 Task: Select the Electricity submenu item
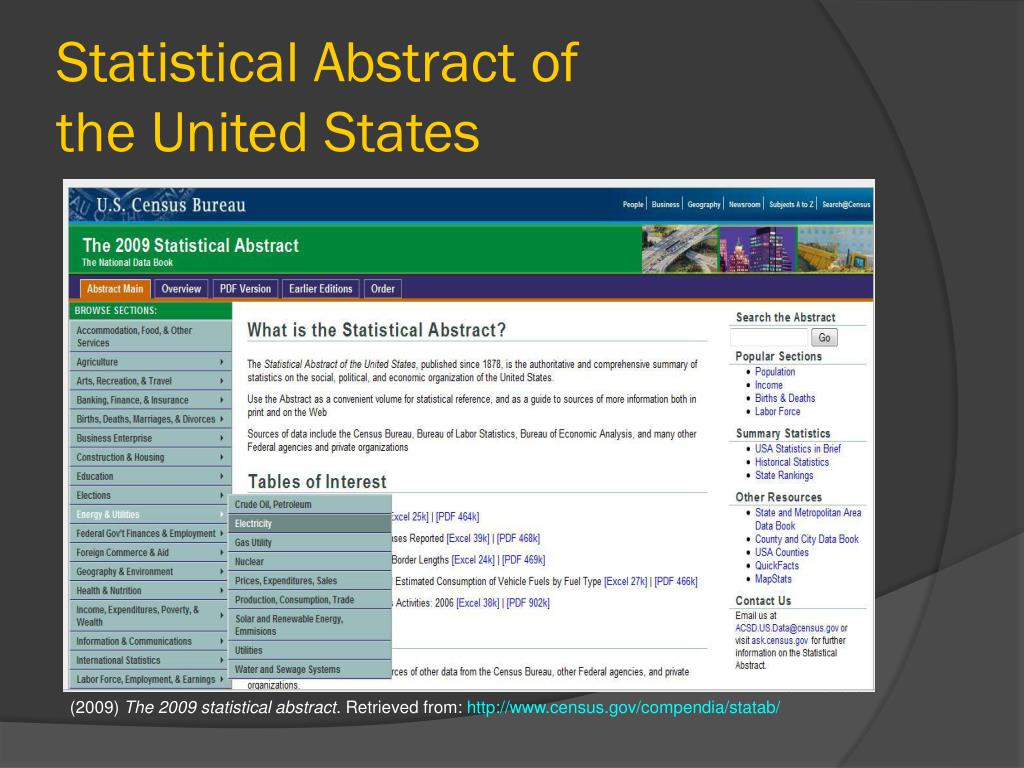tap(310, 524)
